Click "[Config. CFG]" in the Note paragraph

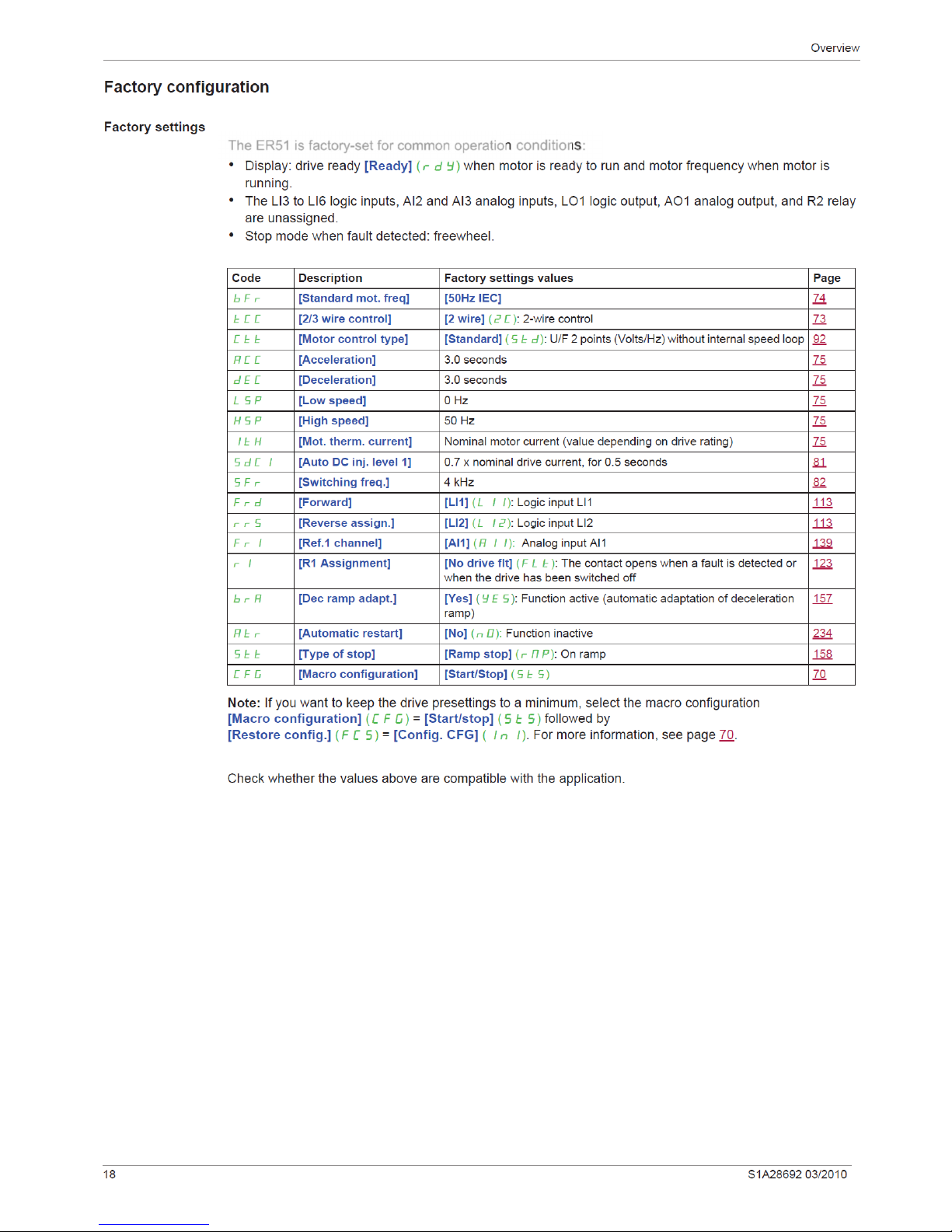[x=436, y=735]
